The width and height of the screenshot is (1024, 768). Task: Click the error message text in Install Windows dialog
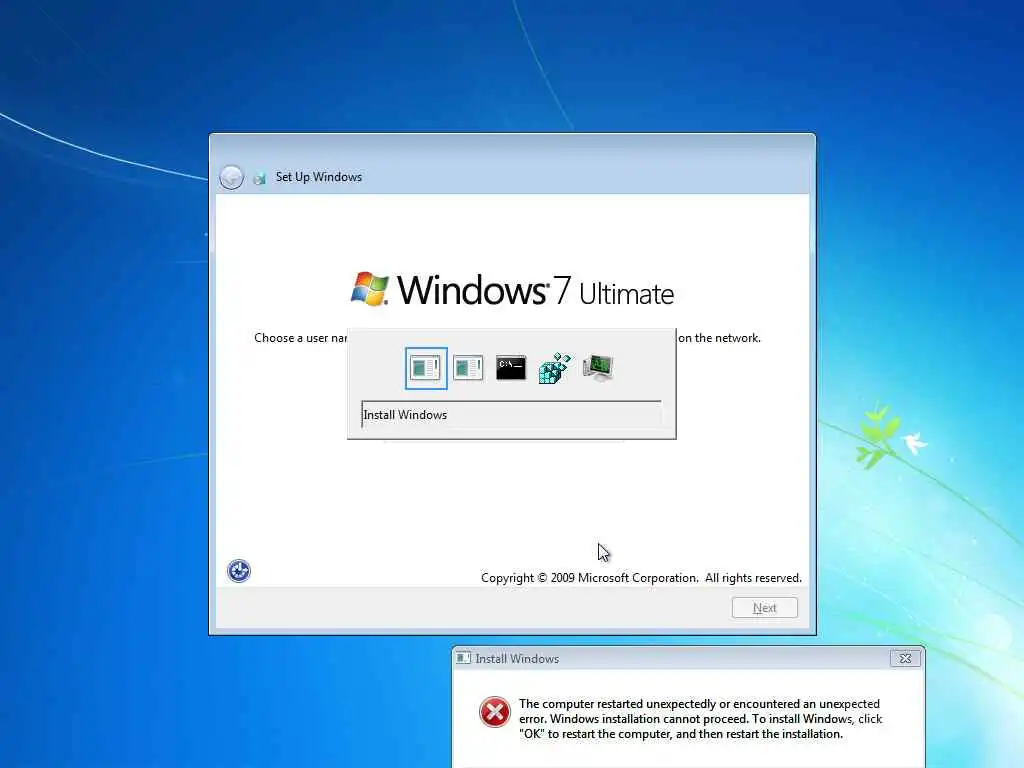700,719
